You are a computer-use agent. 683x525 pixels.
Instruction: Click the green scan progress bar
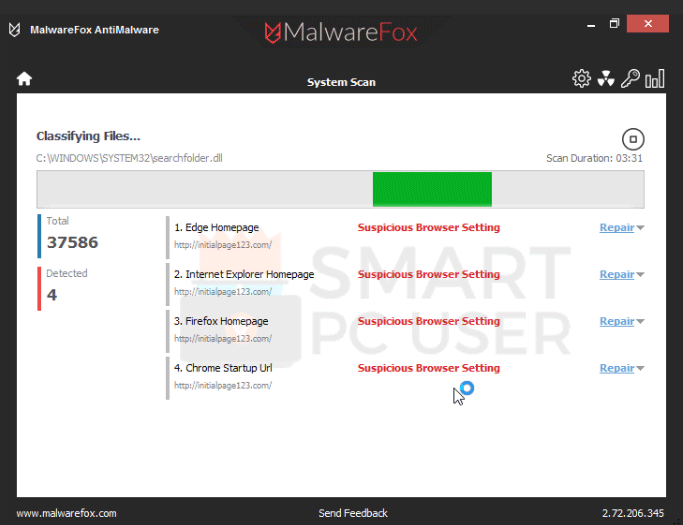coord(432,189)
